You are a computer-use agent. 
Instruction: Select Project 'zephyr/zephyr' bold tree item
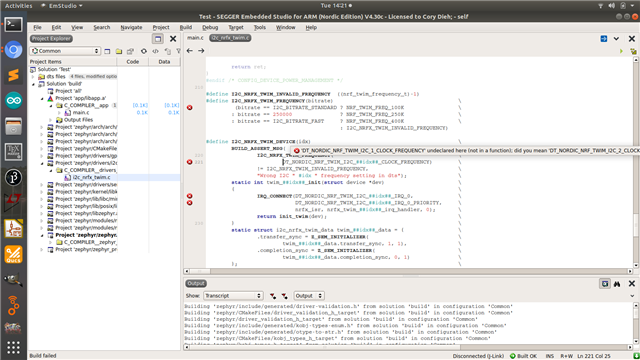[x=86, y=235]
